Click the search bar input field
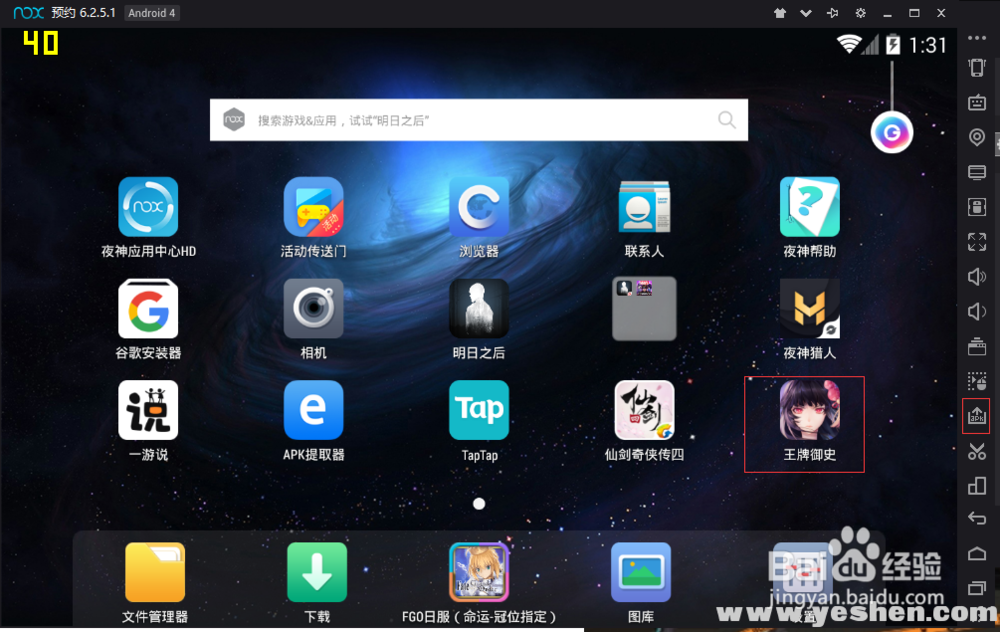 pyautogui.click(x=479, y=120)
